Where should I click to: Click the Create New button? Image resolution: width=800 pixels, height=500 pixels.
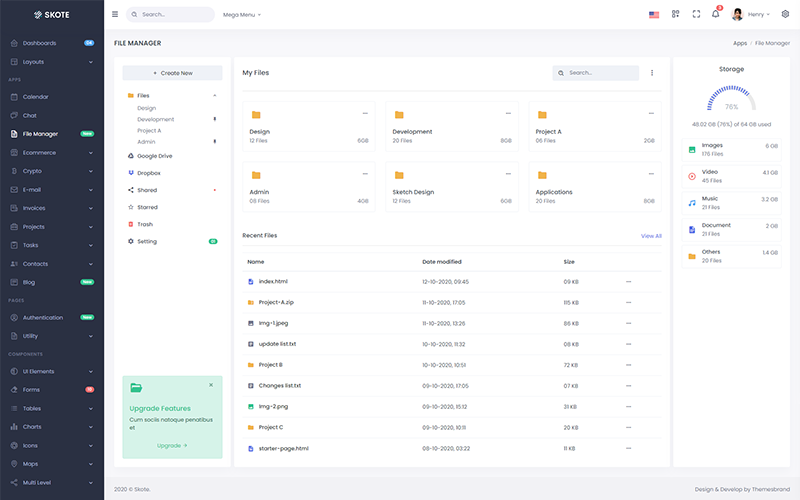click(172, 73)
